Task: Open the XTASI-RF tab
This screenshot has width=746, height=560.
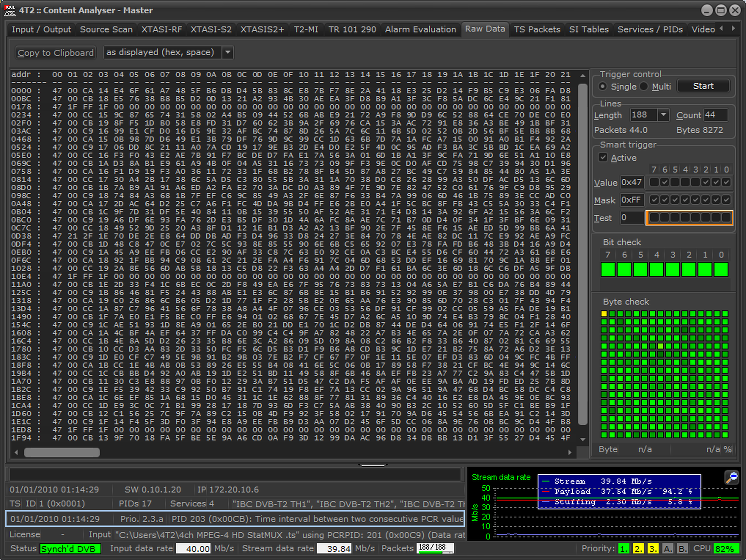Action: pos(162,29)
